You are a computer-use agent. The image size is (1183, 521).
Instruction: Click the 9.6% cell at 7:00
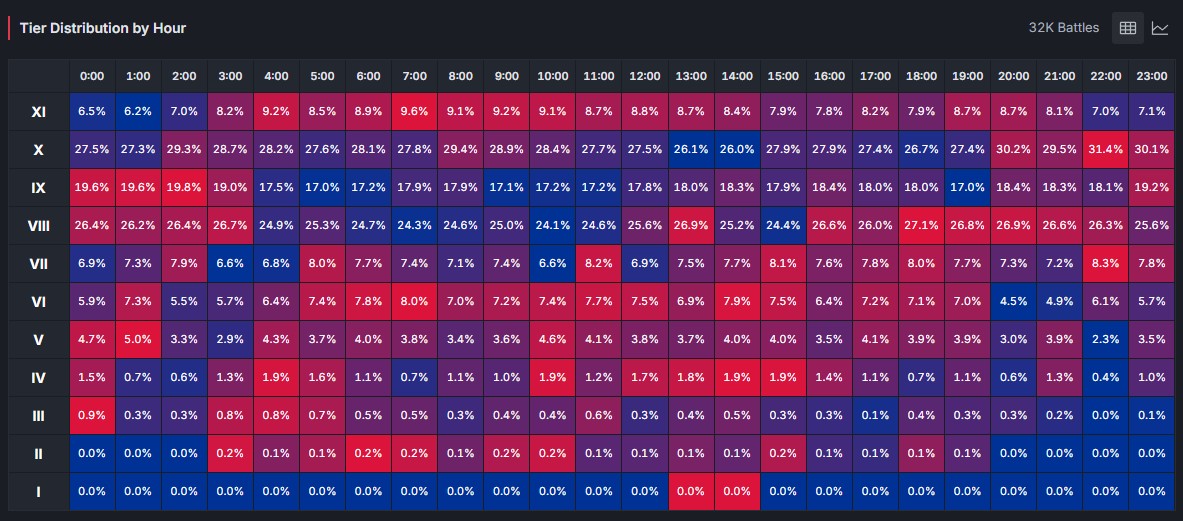point(414,112)
